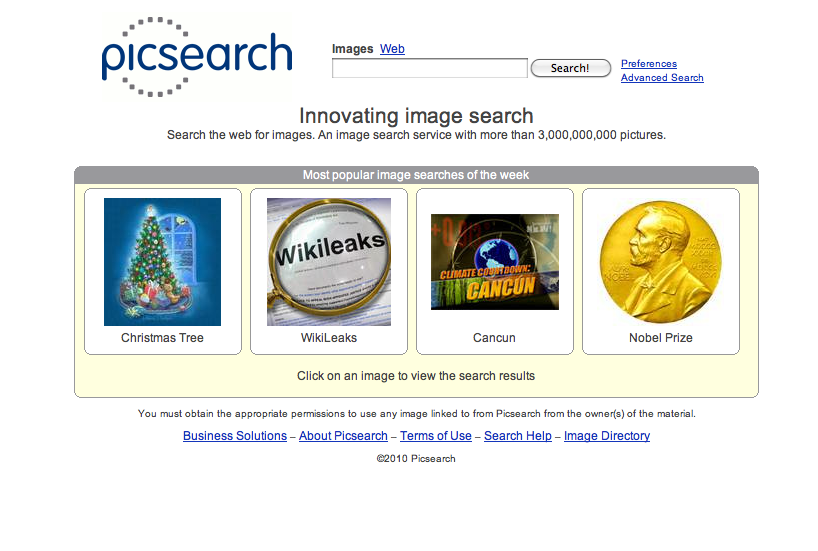818x551 pixels.
Task: Click the WikiLeaks caption text
Action: [329, 338]
